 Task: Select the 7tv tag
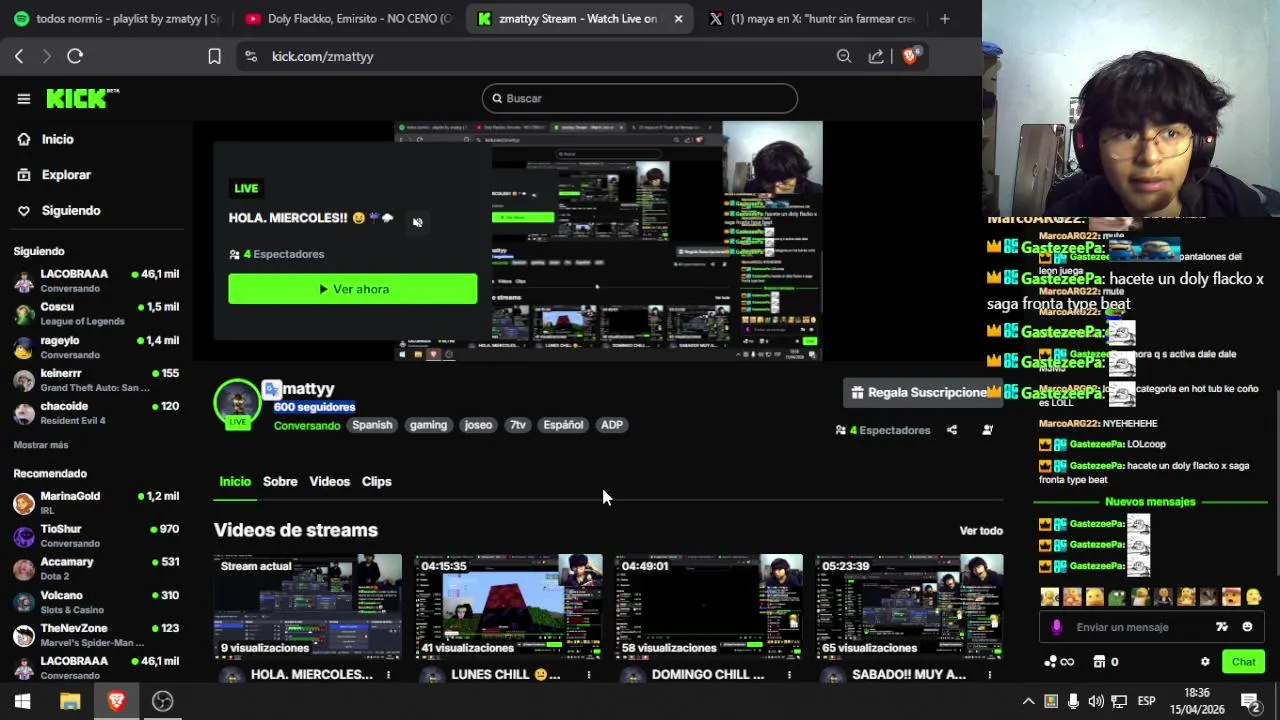pyautogui.click(x=518, y=425)
